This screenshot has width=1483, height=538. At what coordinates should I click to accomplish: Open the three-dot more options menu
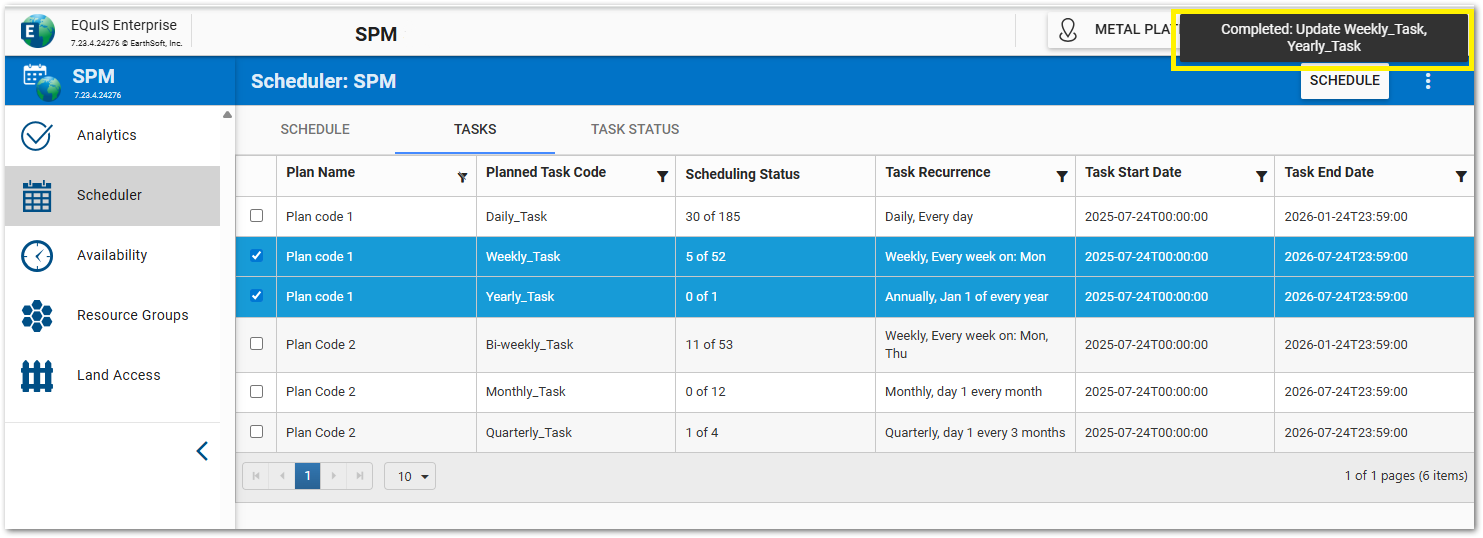click(1428, 81)
